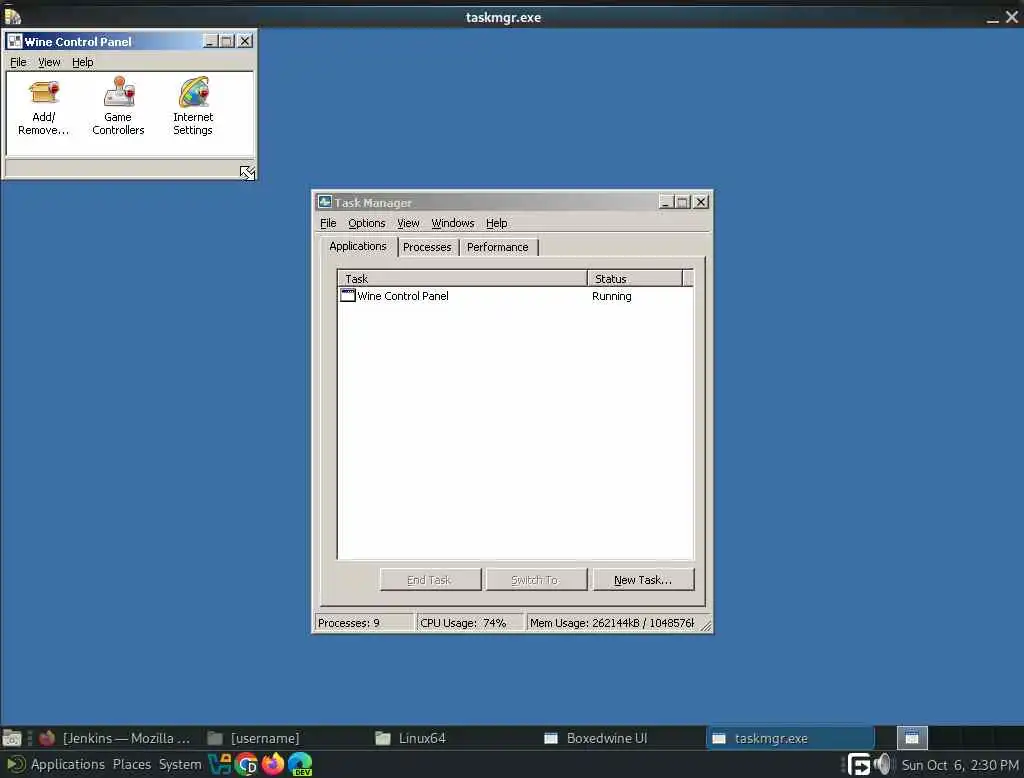Click the workspace switcher icon in taskbar
This screenshot has height=778, width=1024.
coord(912,738)
